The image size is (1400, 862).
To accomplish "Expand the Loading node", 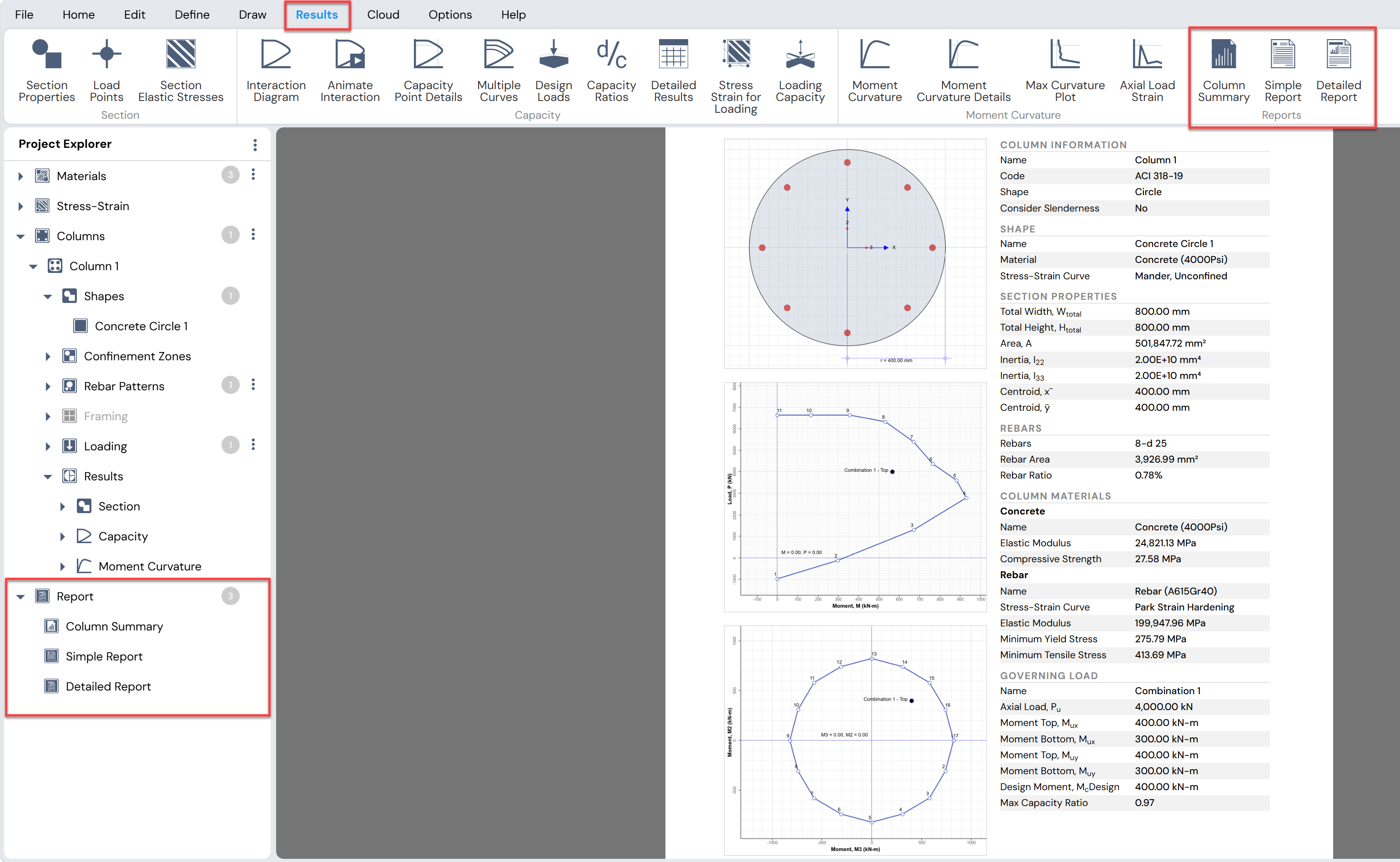I will point(48,446).
